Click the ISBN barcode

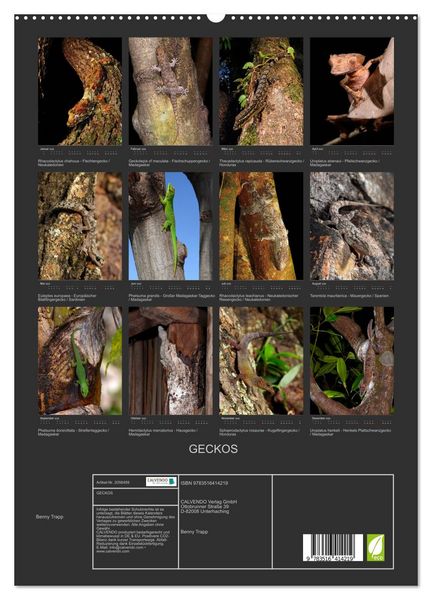[333, 548]
